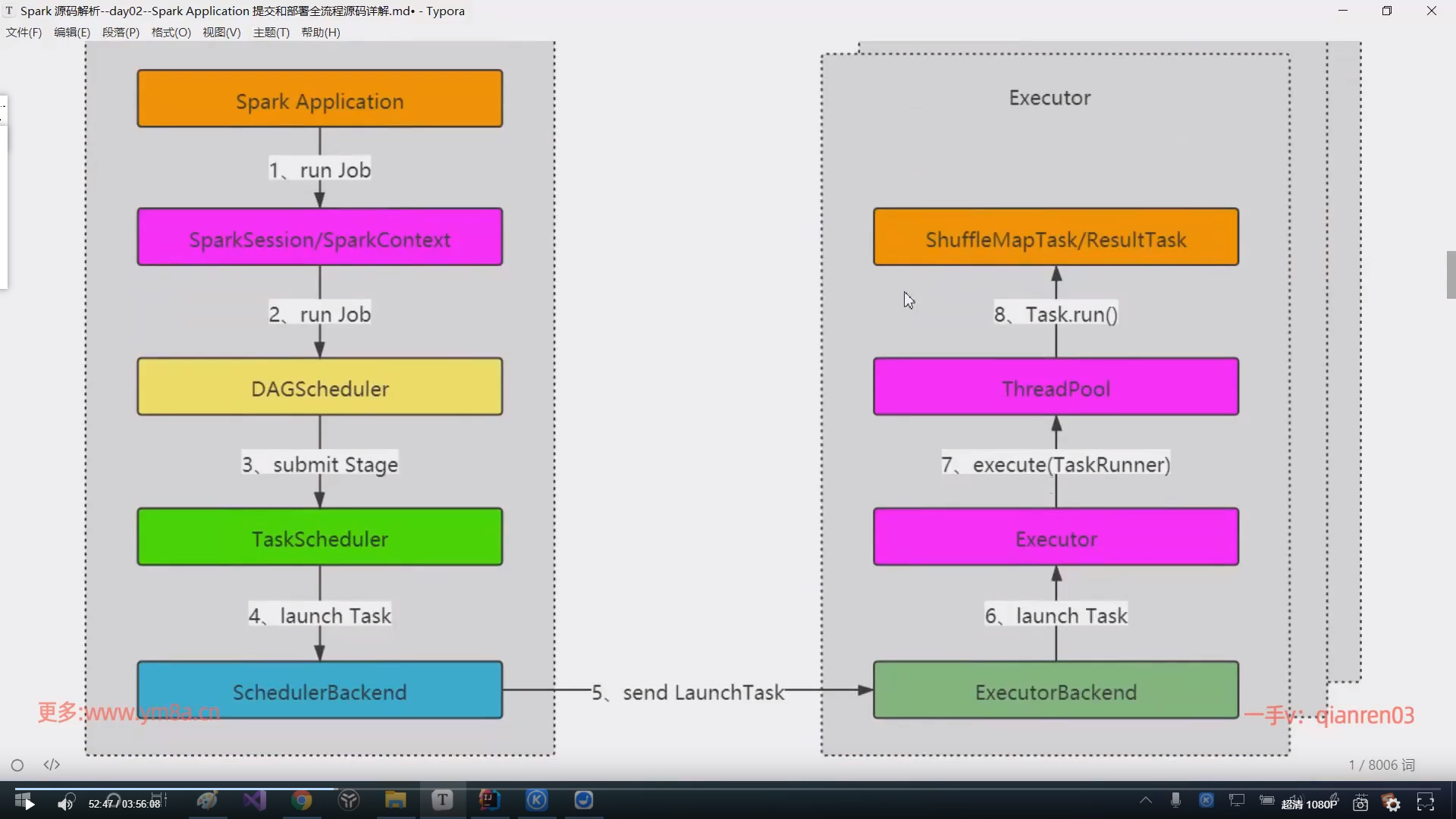
Task: Expand hidden system tray icons chevron
Action: pyautogui.click(x=1145, y=800)
